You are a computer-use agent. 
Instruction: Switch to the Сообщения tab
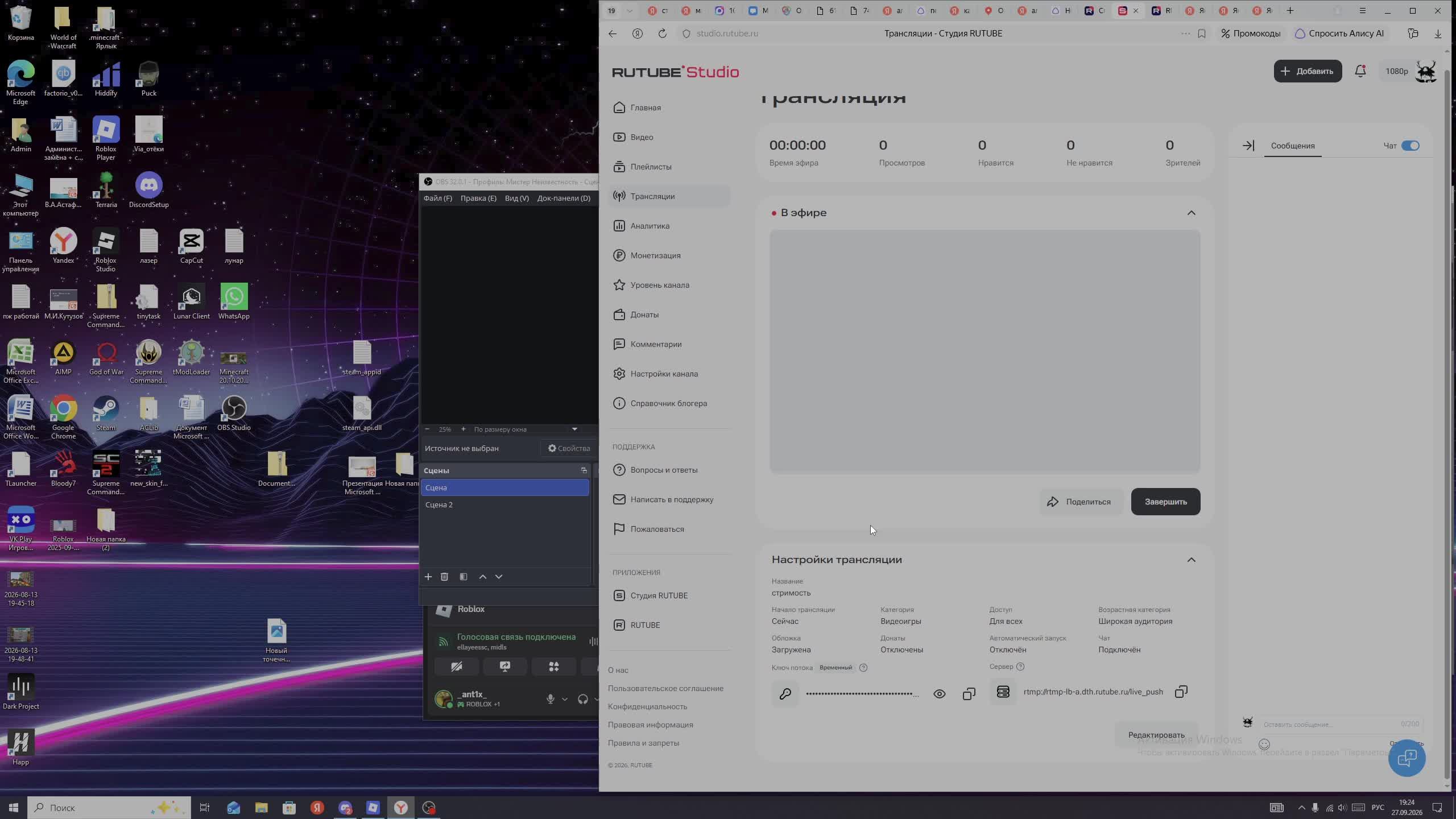1293,146
